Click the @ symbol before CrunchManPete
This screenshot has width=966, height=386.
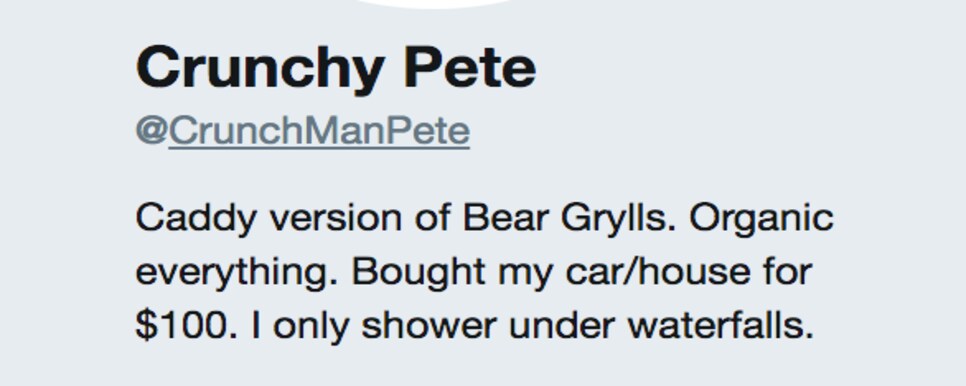point(152,131)
